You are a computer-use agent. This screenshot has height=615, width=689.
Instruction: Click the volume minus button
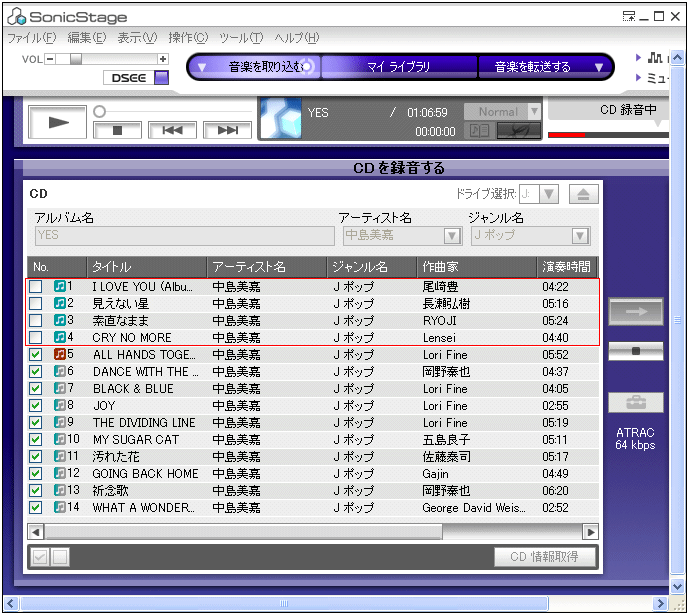pos(50,58)
